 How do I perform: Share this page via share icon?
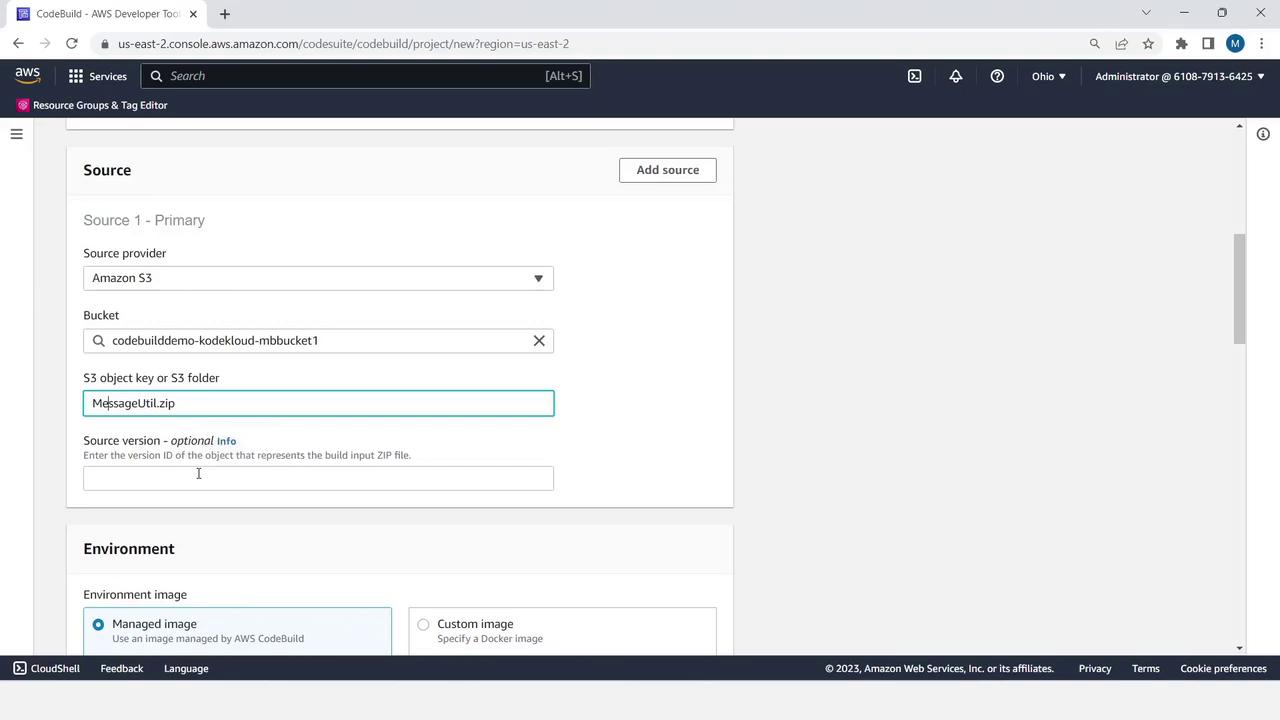1121,44
